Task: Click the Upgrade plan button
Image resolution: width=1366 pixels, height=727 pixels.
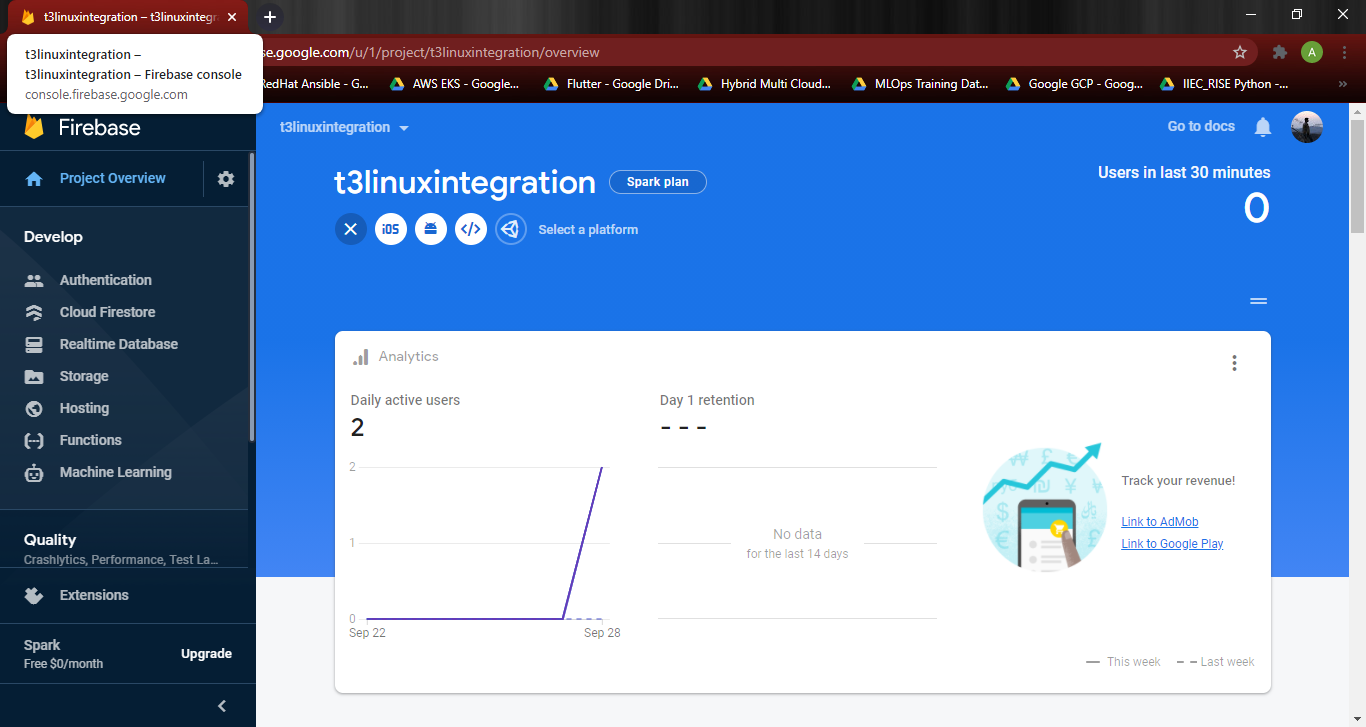Action: click(x=206, y=654)
